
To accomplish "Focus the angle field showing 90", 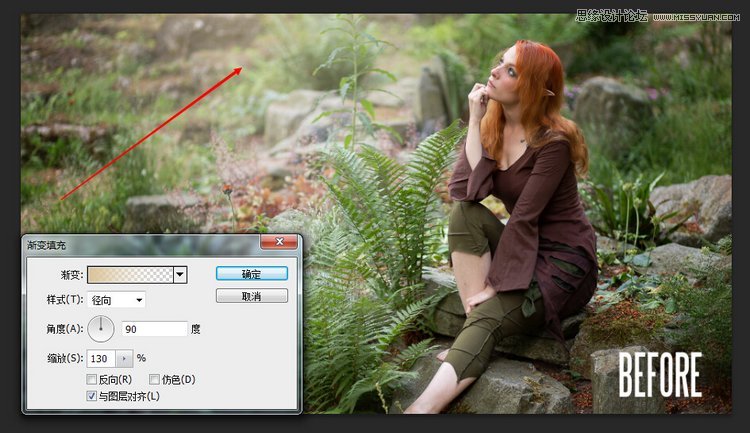I will (154, 329).
